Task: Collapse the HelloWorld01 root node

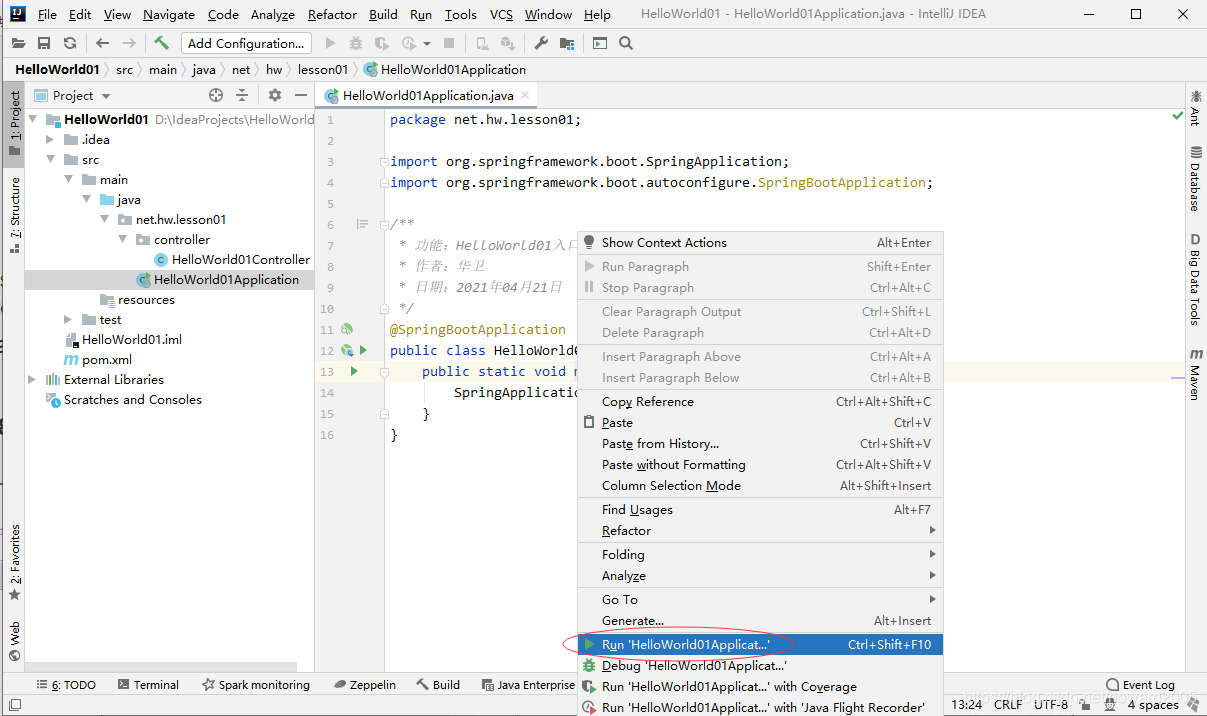Action: [x=33, y=119]
